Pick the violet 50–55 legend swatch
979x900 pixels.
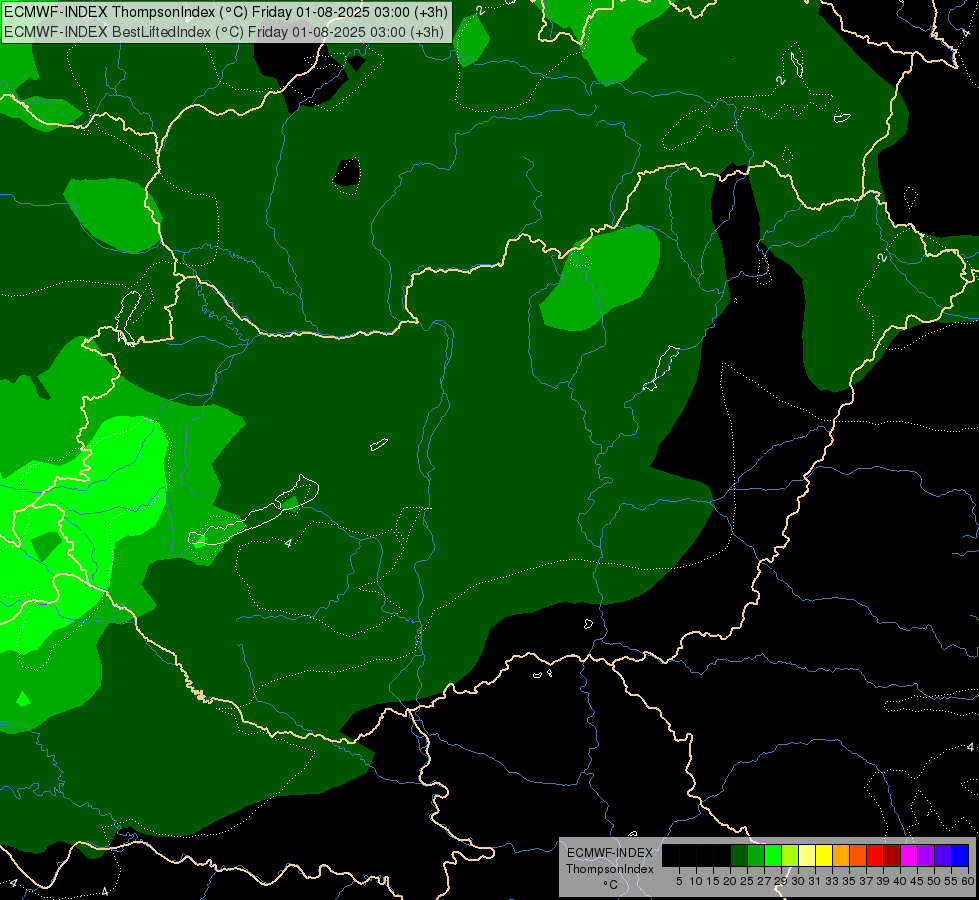(x=943, y=855)
